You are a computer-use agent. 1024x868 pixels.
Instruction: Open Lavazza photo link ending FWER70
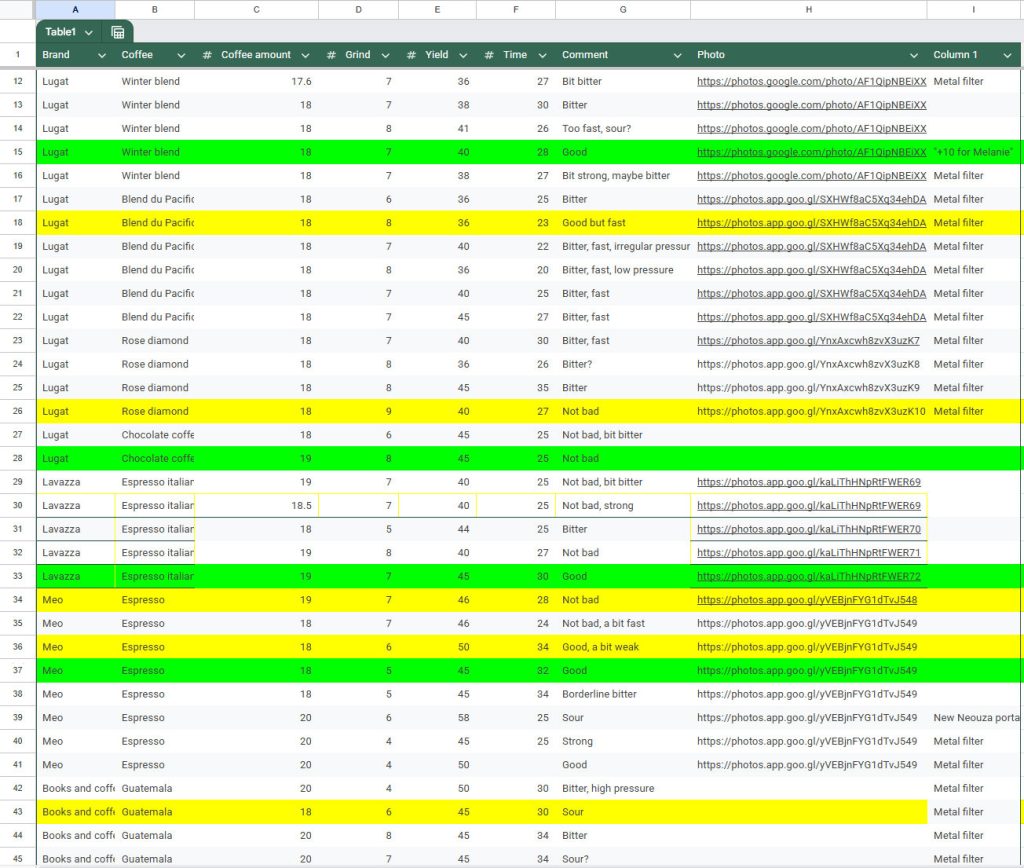[x=808, y=529]
